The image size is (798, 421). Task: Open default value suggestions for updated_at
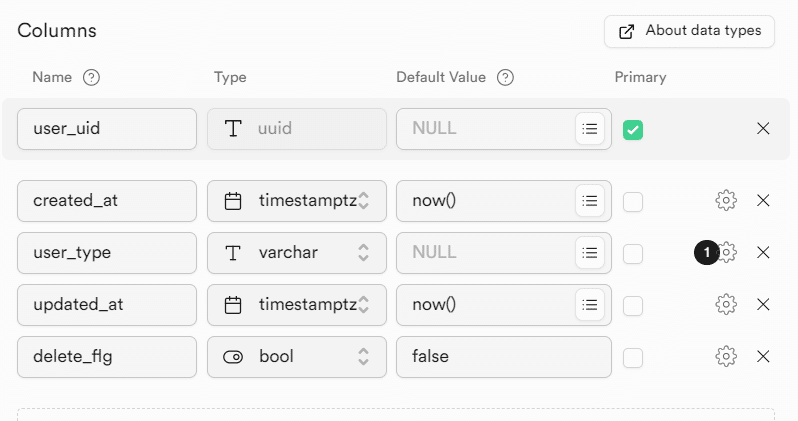(590, 305)
